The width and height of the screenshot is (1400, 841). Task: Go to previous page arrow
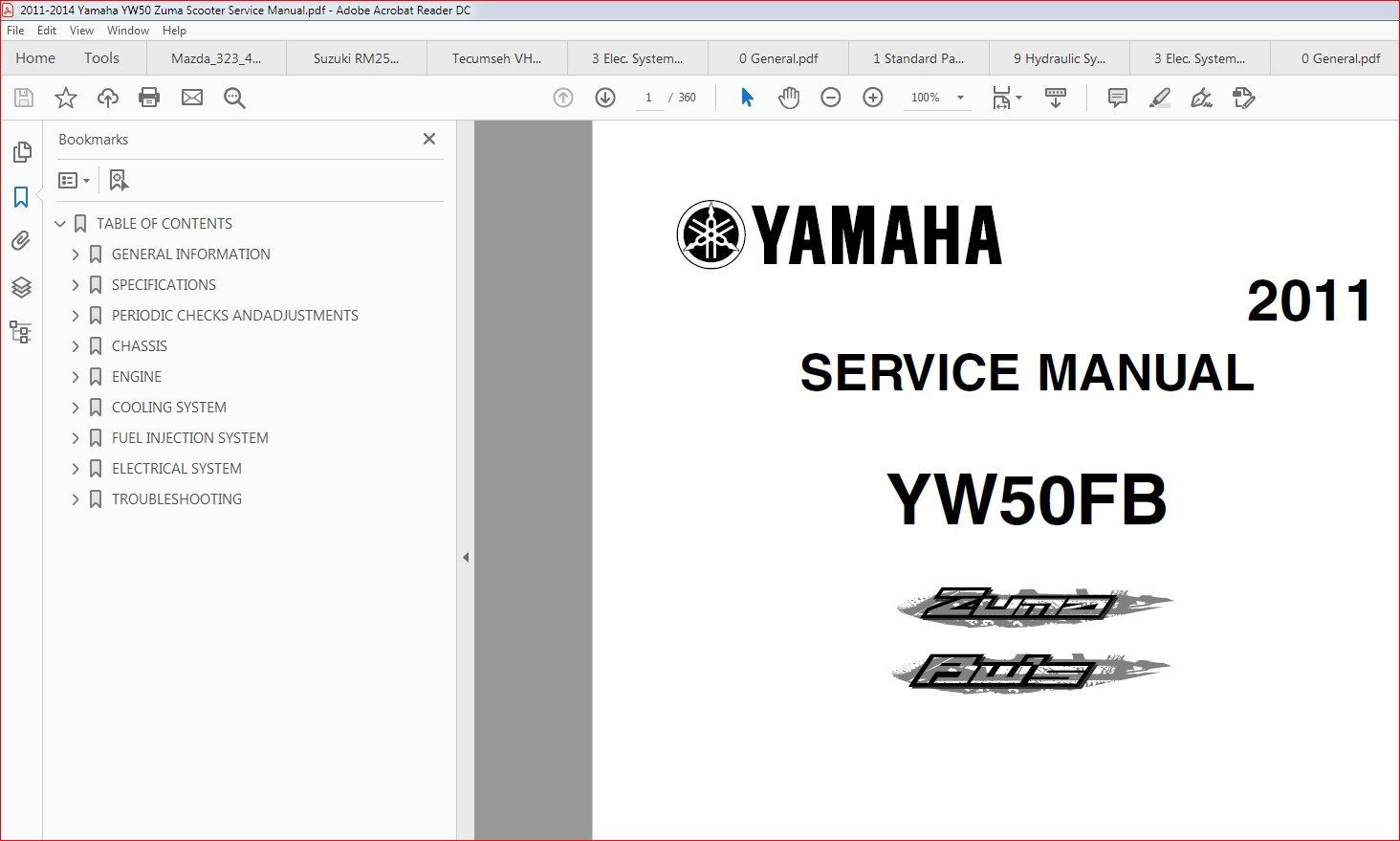pos(563,98)
